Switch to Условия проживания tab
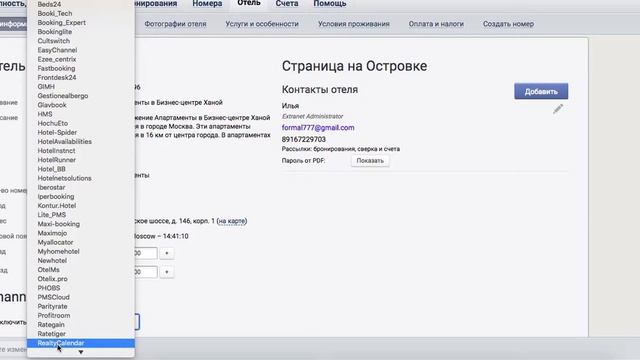The height and width of the screenshot is (360, 640). pyautogui.click(x=354, y=24)
